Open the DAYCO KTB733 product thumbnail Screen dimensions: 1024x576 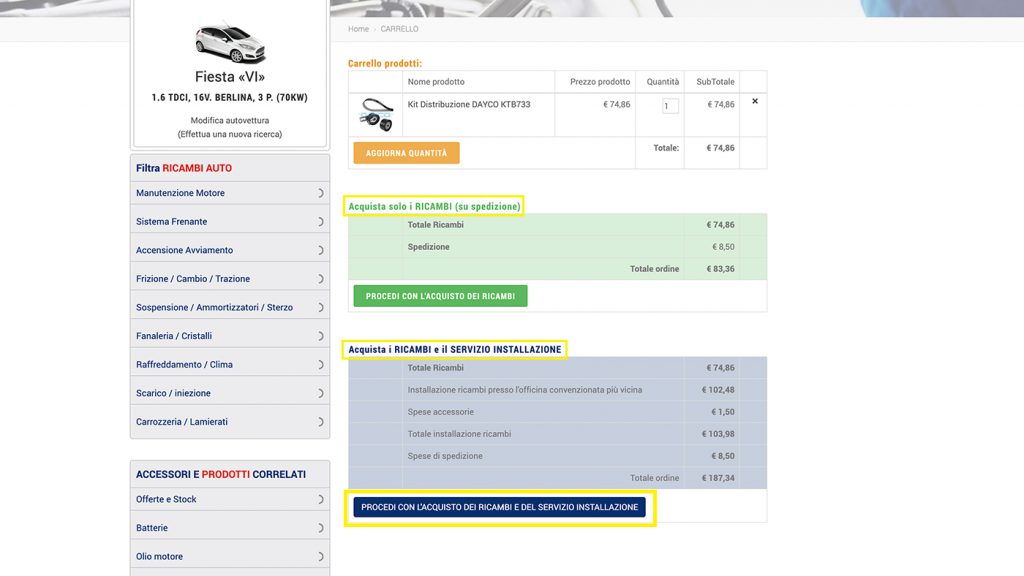coord(376,114)
